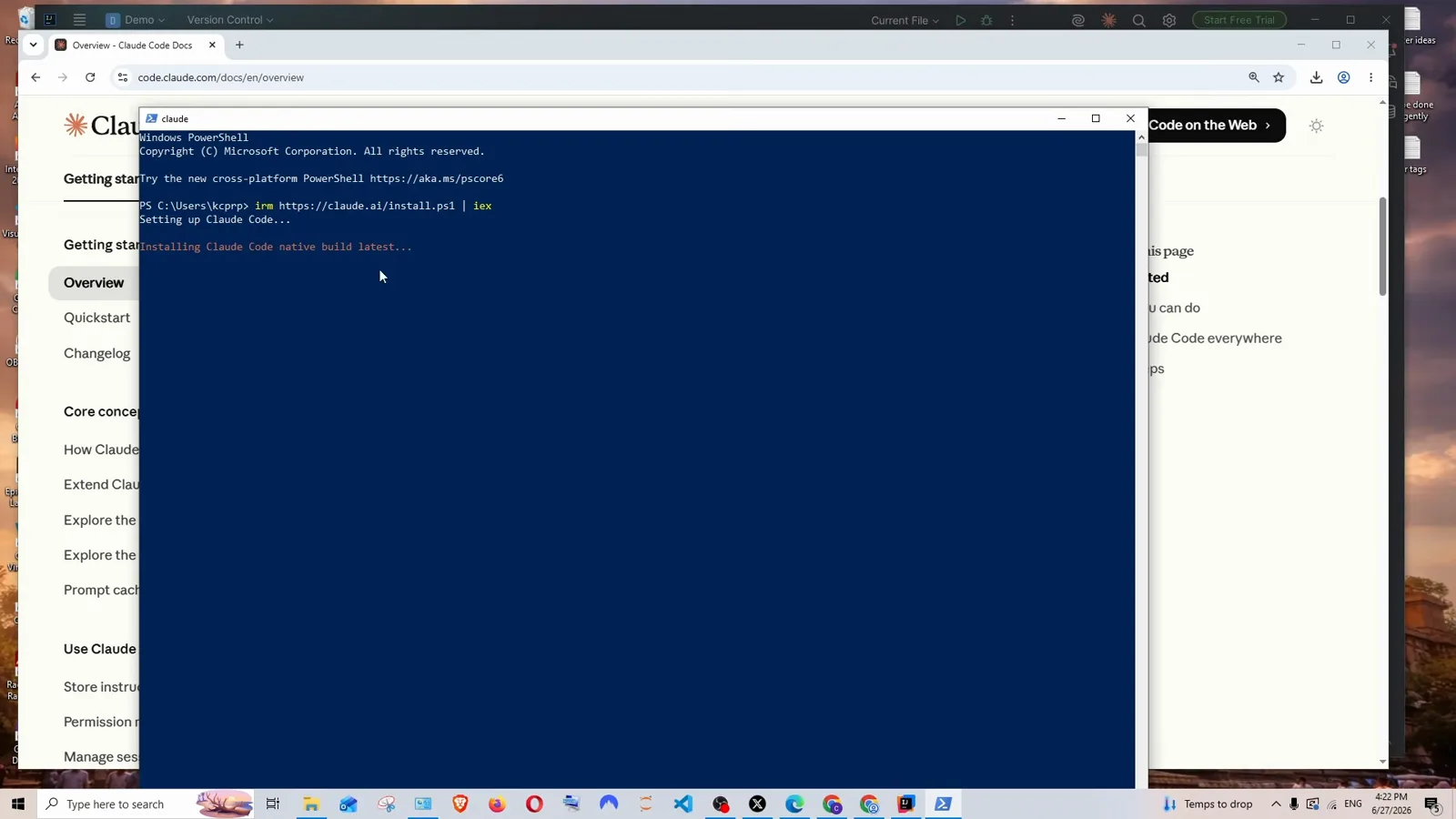The image size is (1456, 819).
Task: Click the green Run icon in IntelliJ
Action: pos(960,20)
